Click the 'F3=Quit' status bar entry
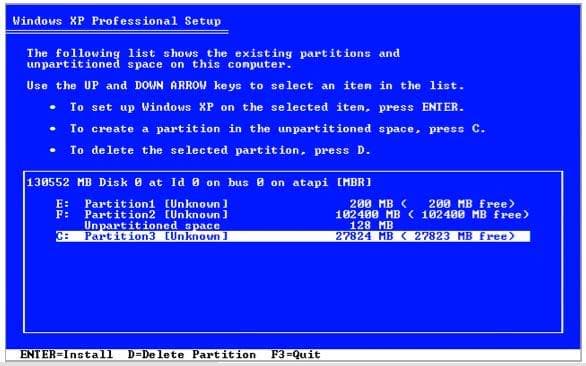 coord(296,354)
